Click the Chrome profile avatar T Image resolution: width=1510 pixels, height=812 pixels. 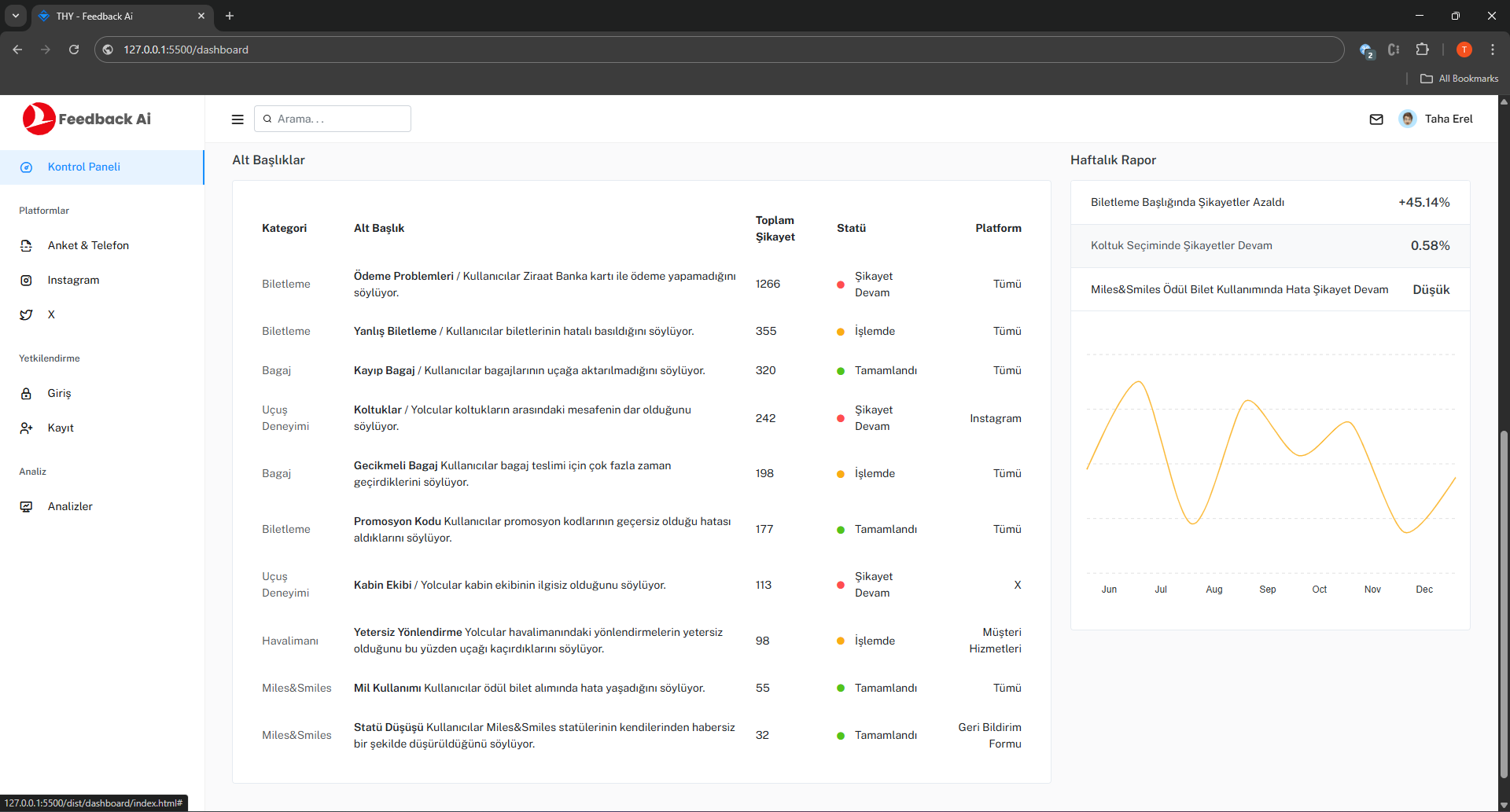pos(1464,50)
